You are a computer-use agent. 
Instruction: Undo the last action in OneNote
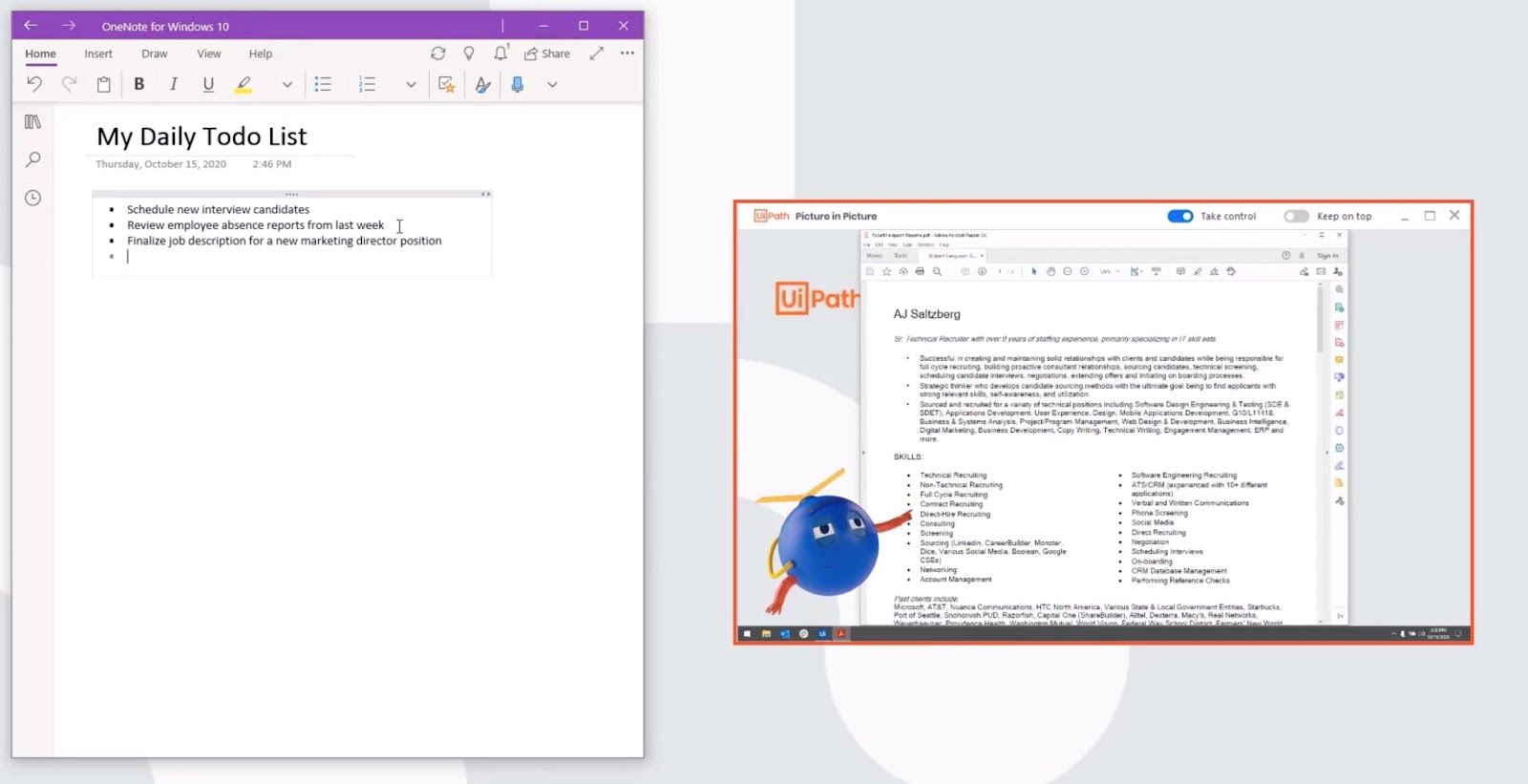pos(34,84)
